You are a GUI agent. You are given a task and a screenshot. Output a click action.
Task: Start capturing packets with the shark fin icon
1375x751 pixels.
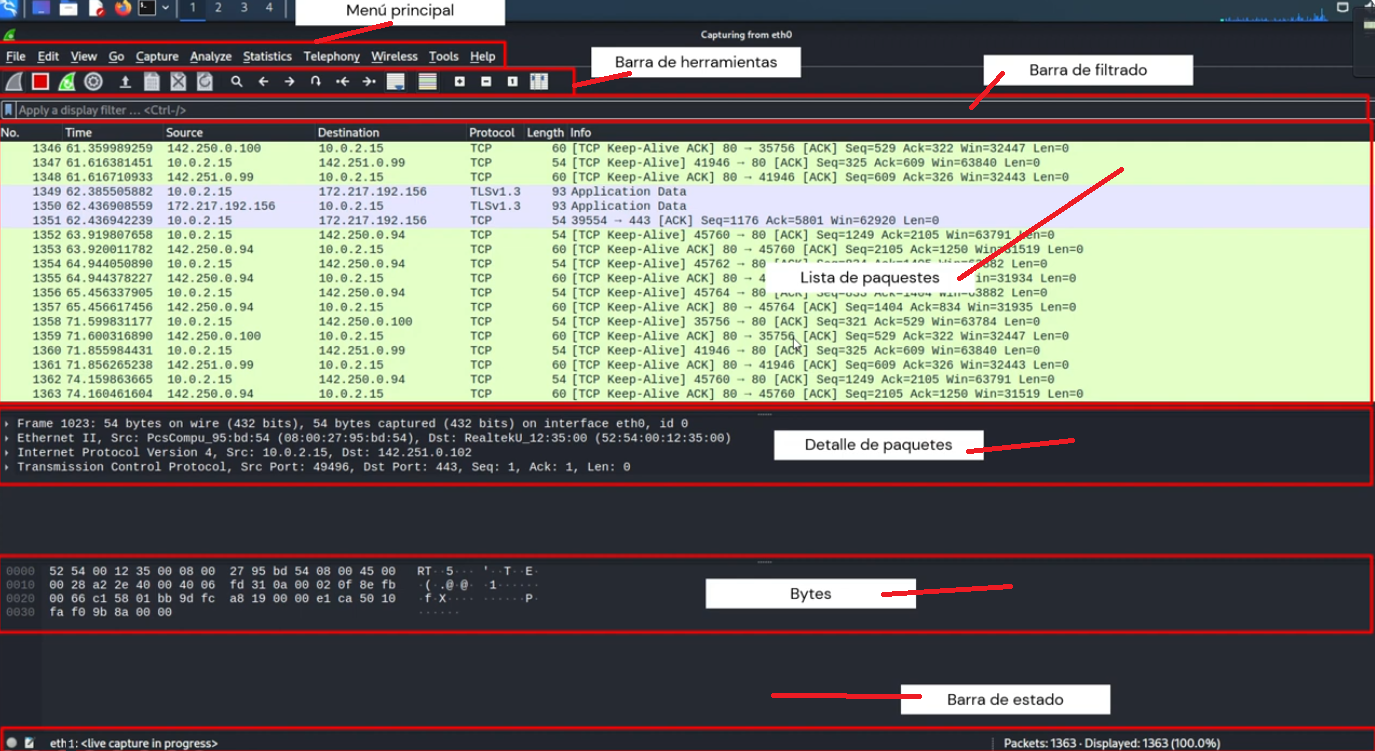(14, 82)
